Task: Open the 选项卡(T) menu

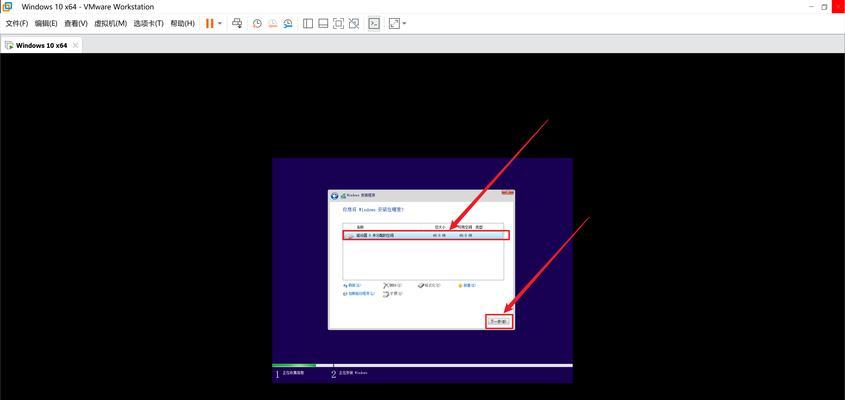Action: point(149,24)
